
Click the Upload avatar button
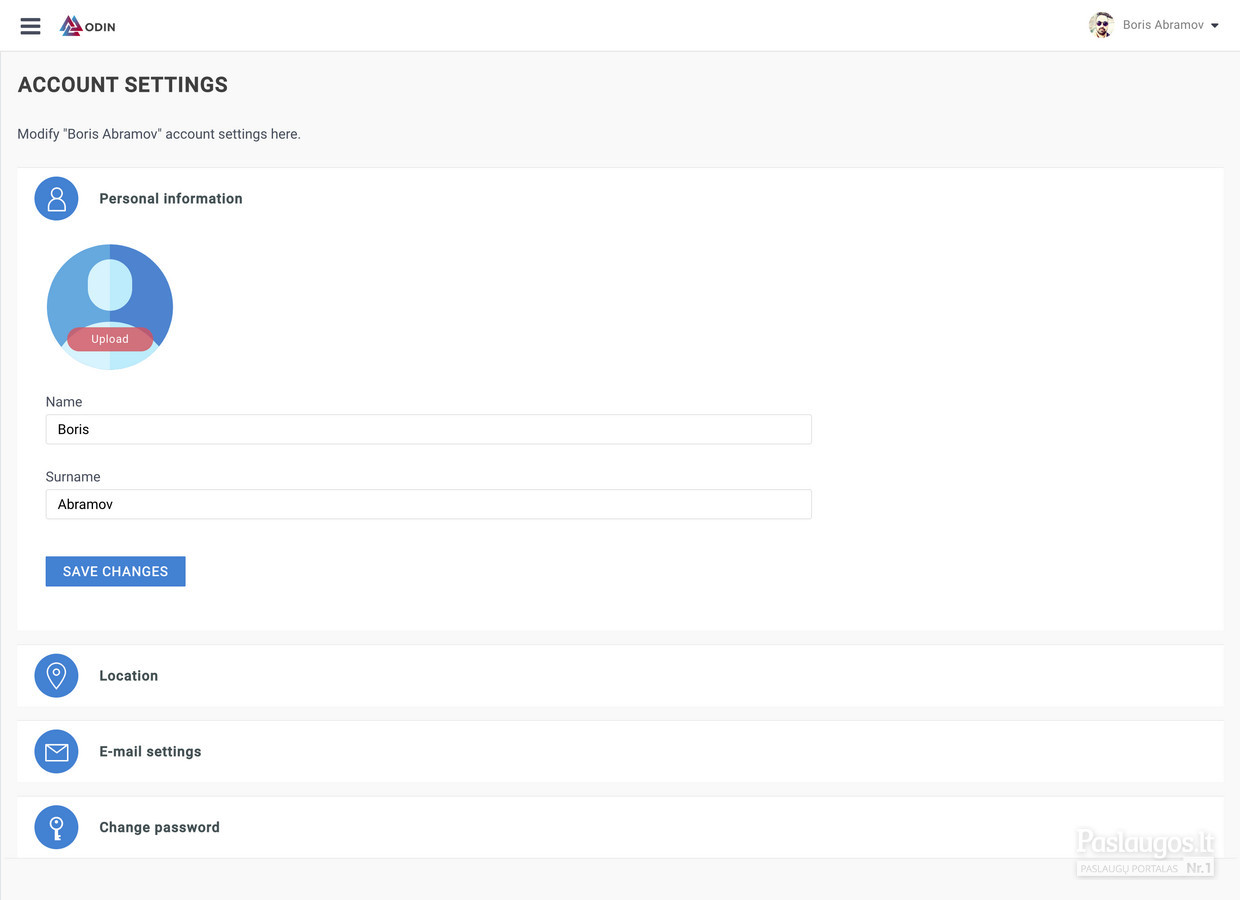[110, 339]
